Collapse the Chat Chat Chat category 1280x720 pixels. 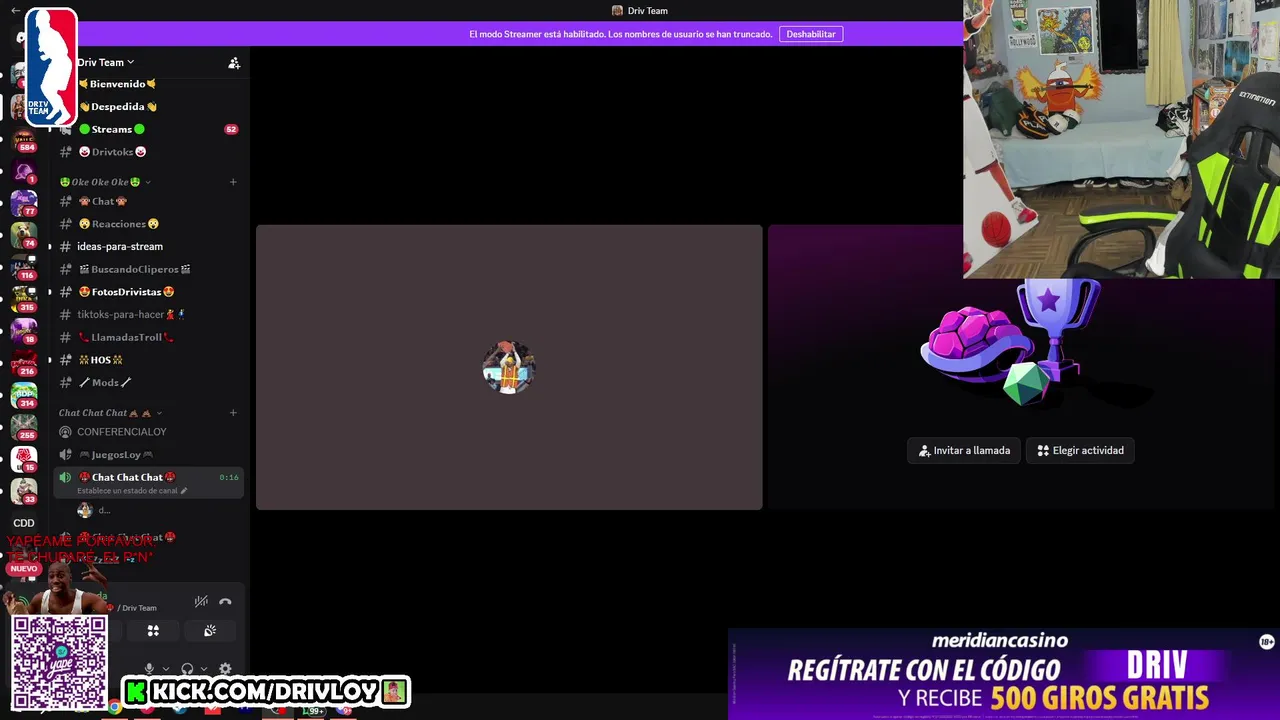coord(110,413)
